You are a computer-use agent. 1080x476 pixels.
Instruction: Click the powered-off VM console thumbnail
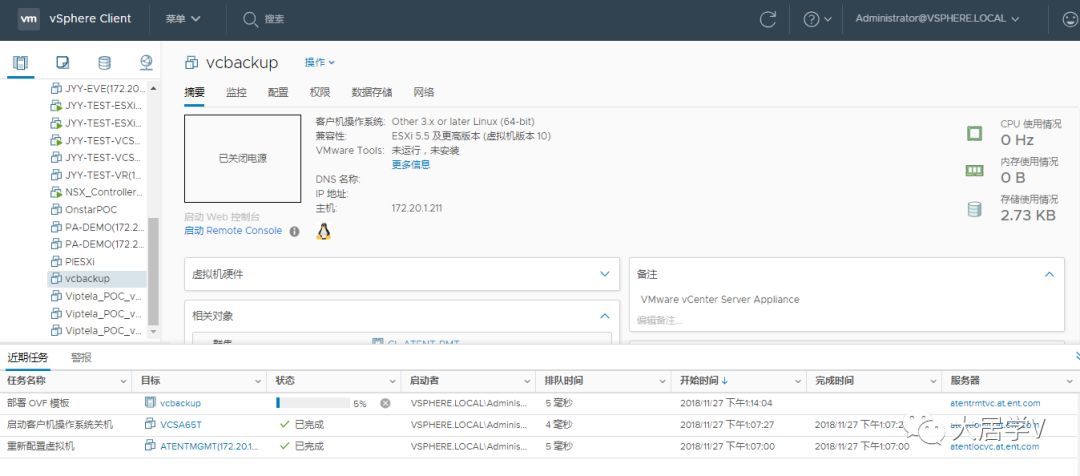[242, 158]
